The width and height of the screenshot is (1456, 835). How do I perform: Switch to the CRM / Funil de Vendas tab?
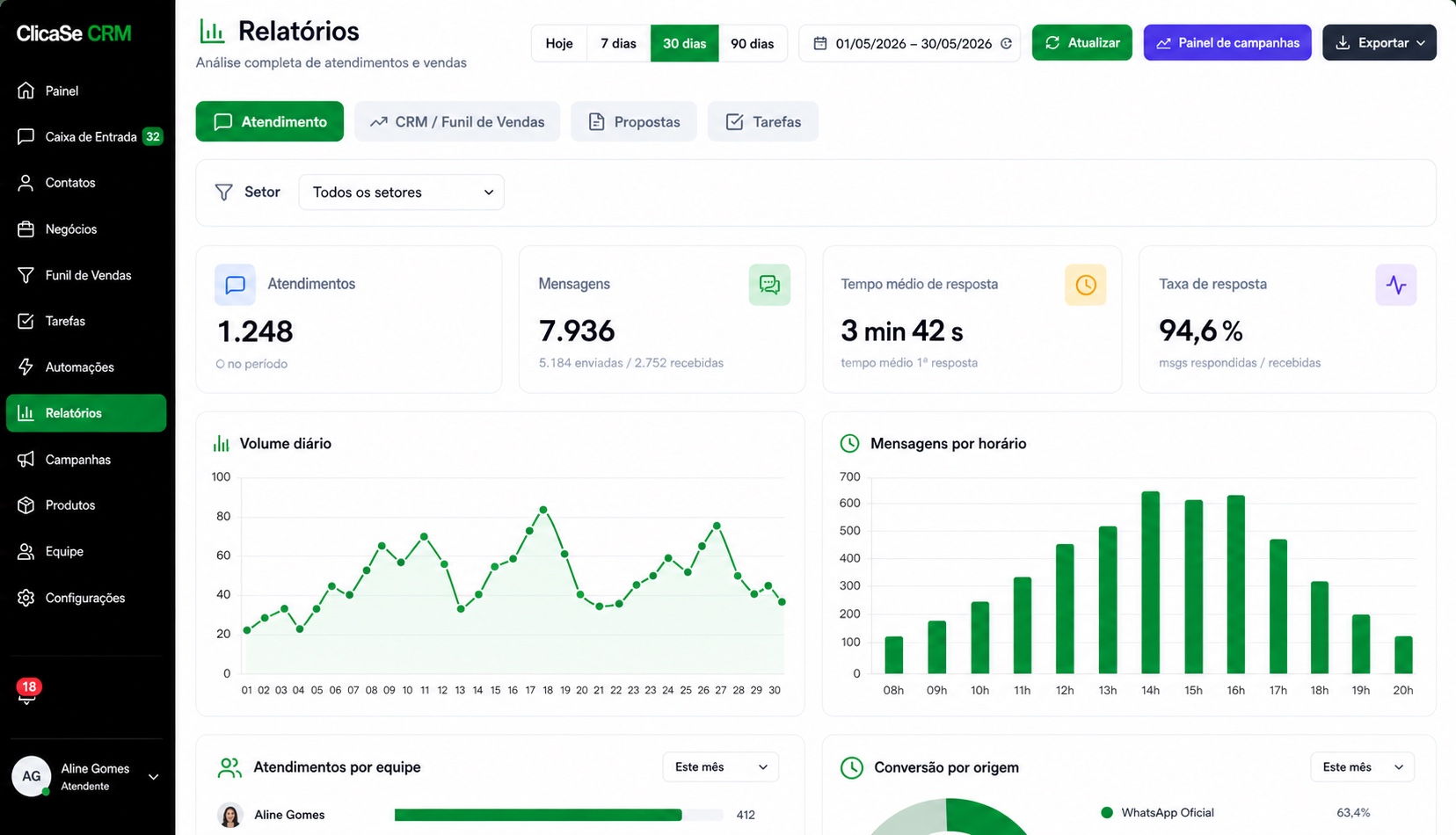[457, 121]
